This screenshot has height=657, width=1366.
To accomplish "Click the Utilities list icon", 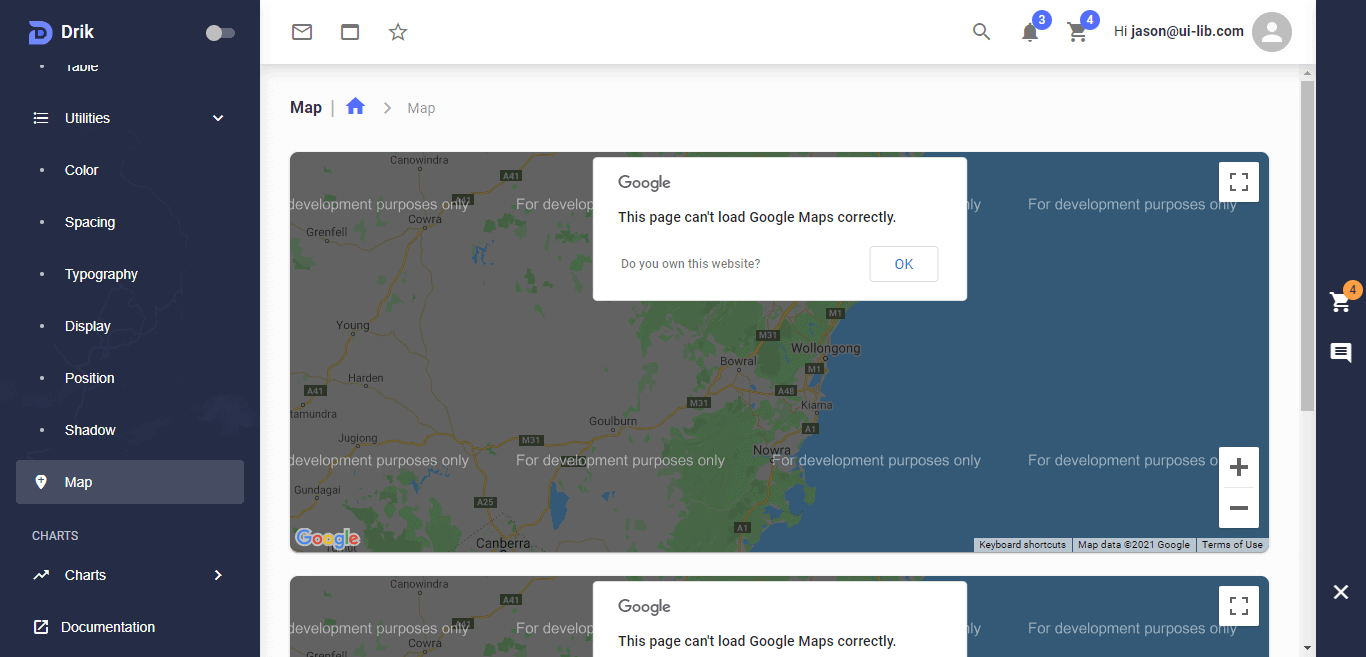I will (41, 118).
